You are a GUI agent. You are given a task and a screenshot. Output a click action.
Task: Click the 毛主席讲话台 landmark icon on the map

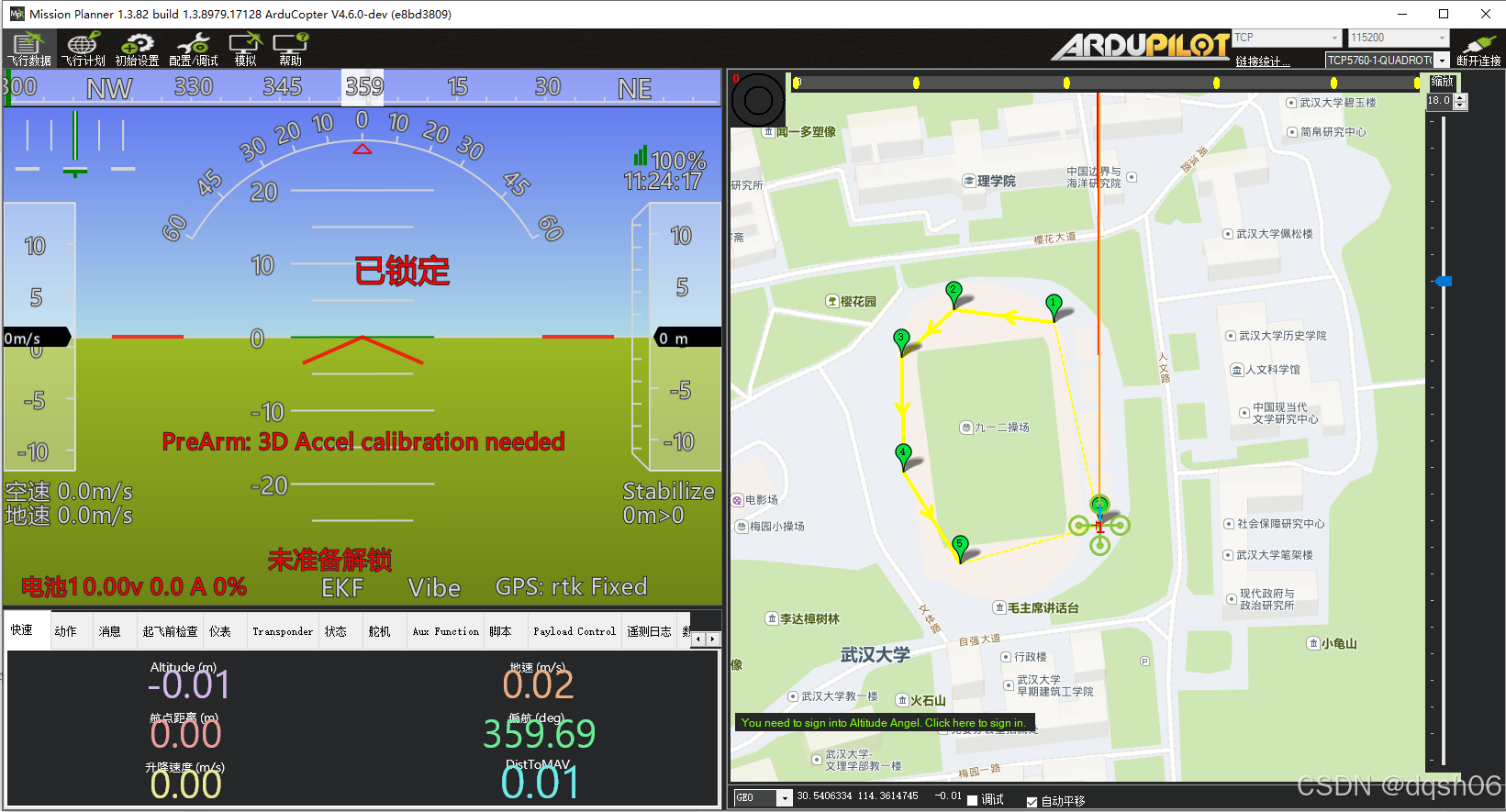(999, 607)
